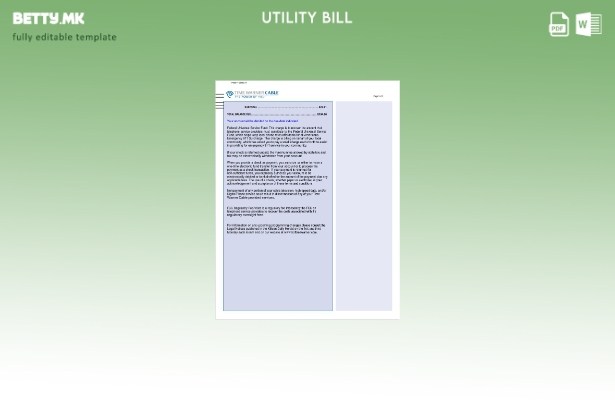Viewport: 615px width, 400px height.
Task: Click the blue link text line in bill
Action: (262, 121)
